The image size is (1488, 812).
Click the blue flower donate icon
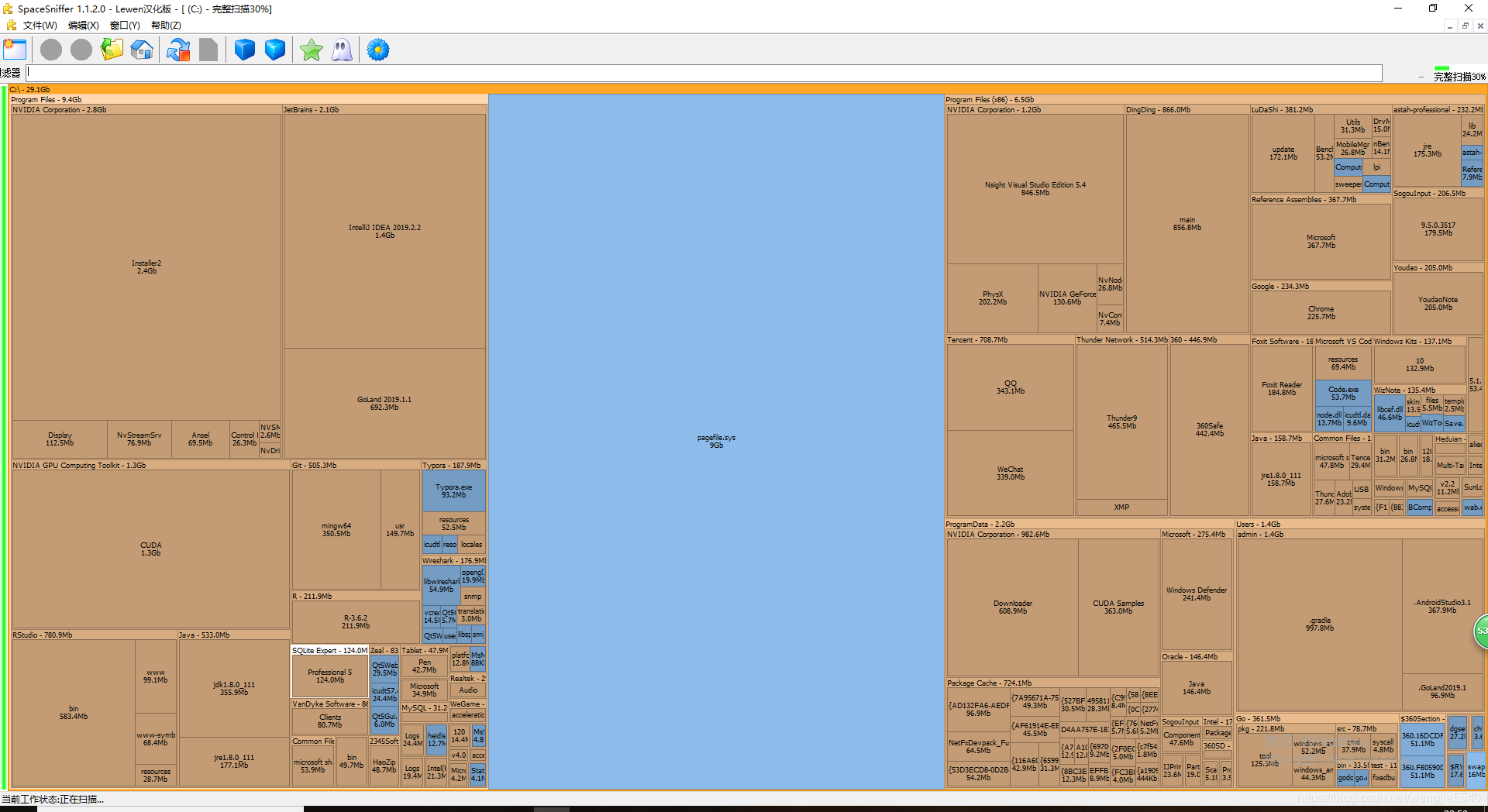pos(378,50)
